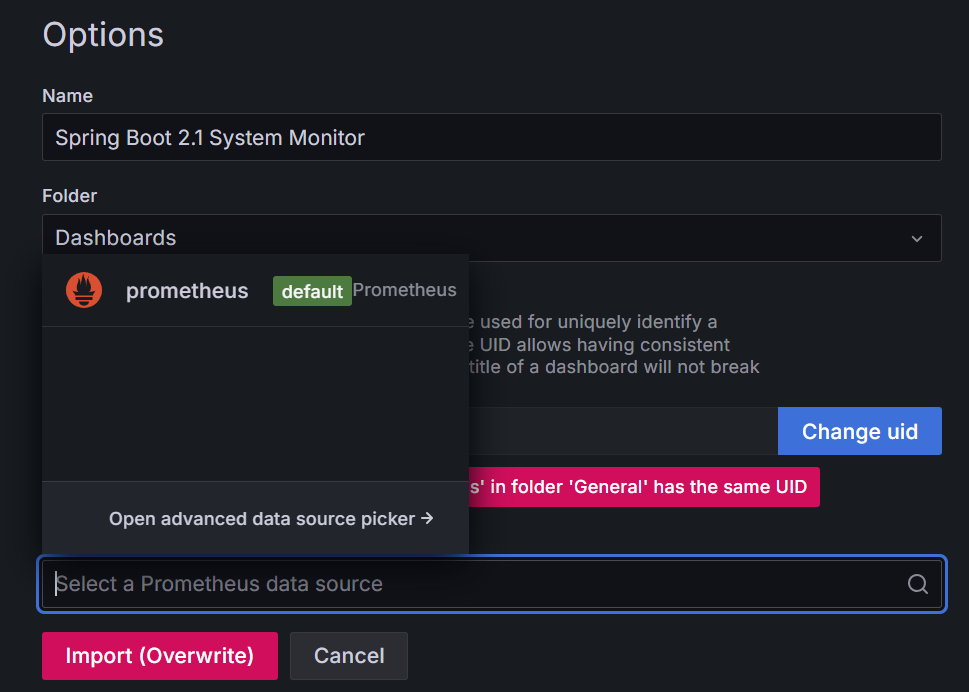
Task: Focus the Name field with Spring Boot text
Action: [492, 137]
